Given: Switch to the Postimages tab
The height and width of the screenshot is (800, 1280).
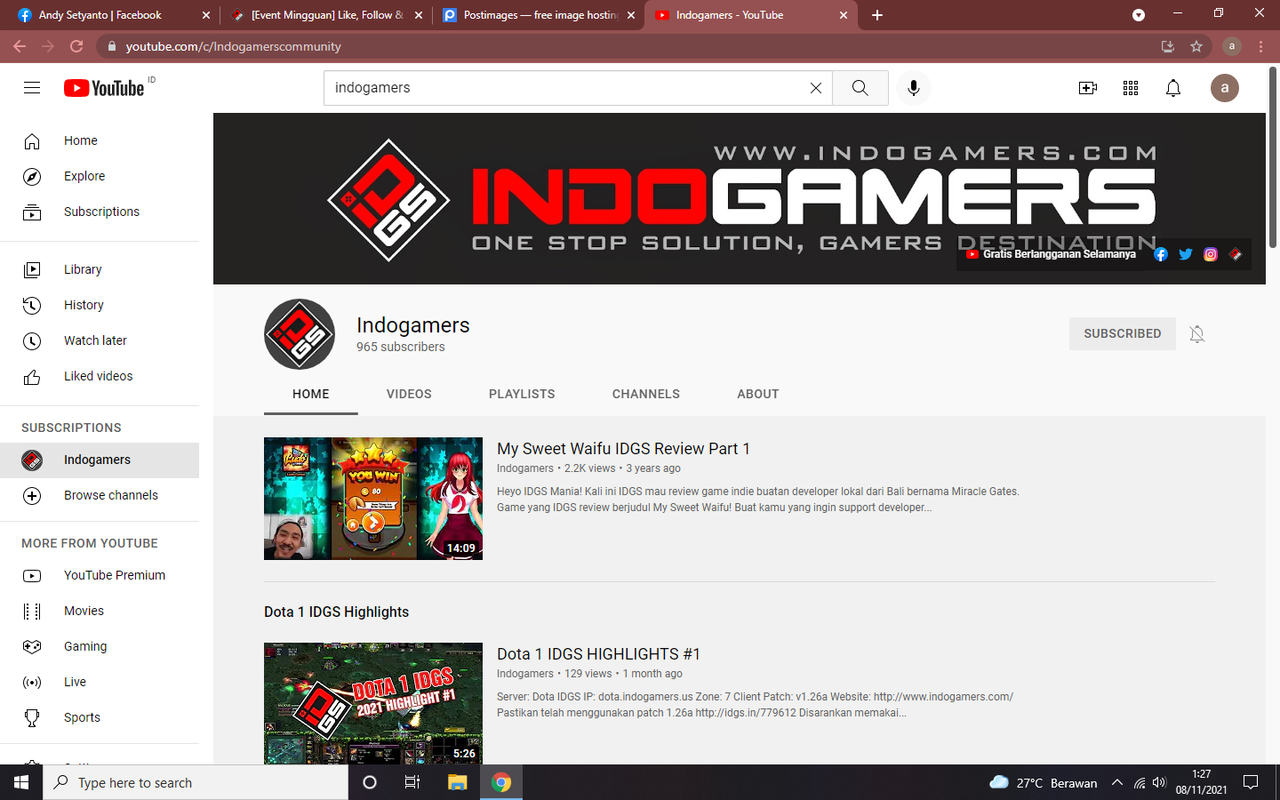Looking at the screenshot, I should click(x=540, y=15).
